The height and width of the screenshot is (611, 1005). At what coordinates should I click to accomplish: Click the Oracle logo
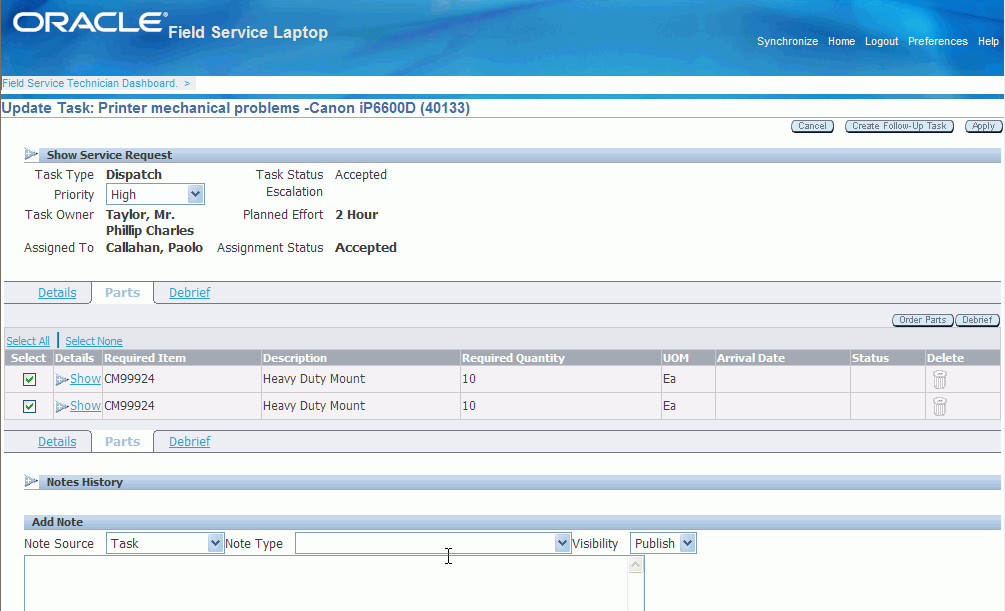tap(90, 22)
